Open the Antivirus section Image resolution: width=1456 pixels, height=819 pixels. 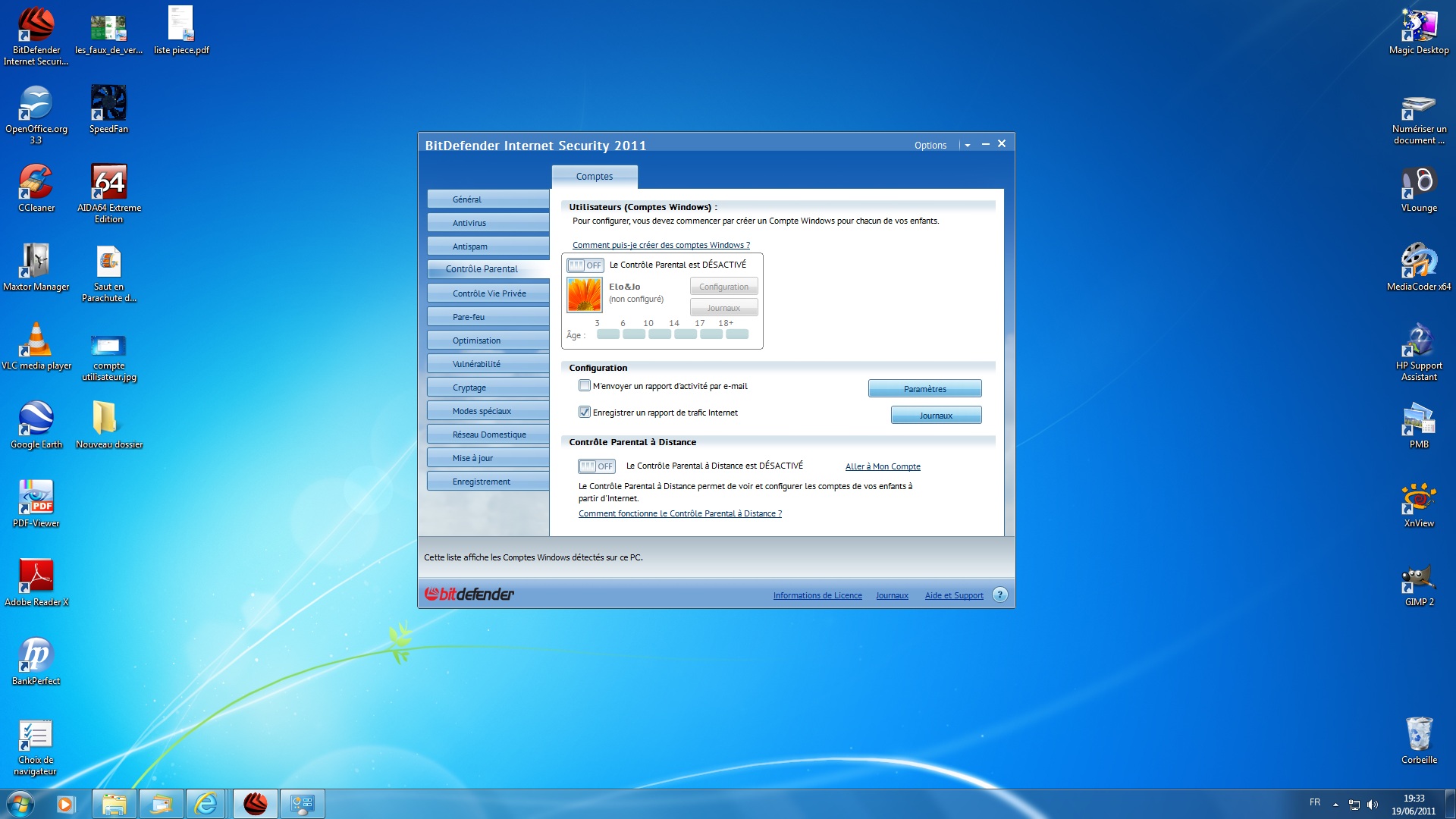488,222
